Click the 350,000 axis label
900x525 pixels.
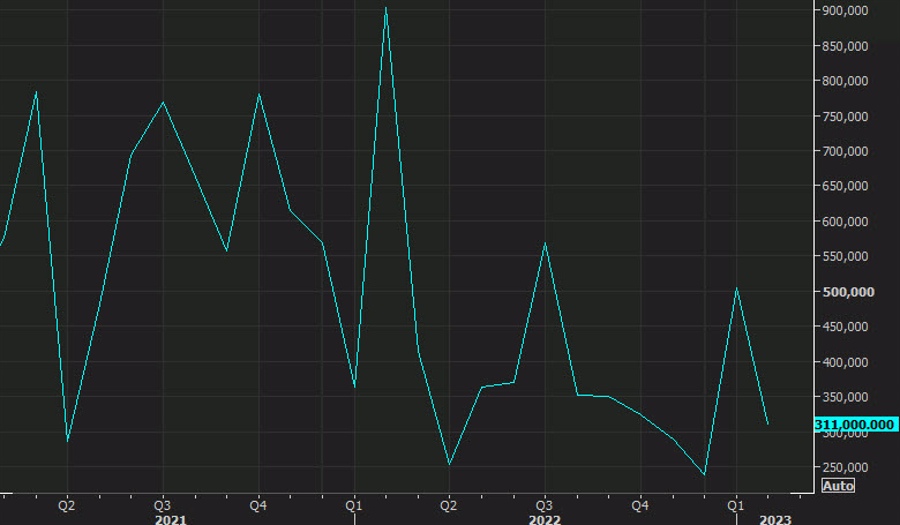(845, 397)
